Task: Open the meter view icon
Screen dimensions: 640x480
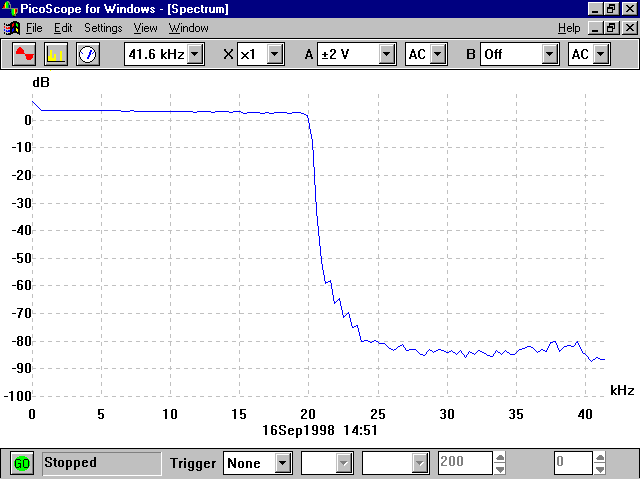Action: pyautogui.click(x=88, y=54)
